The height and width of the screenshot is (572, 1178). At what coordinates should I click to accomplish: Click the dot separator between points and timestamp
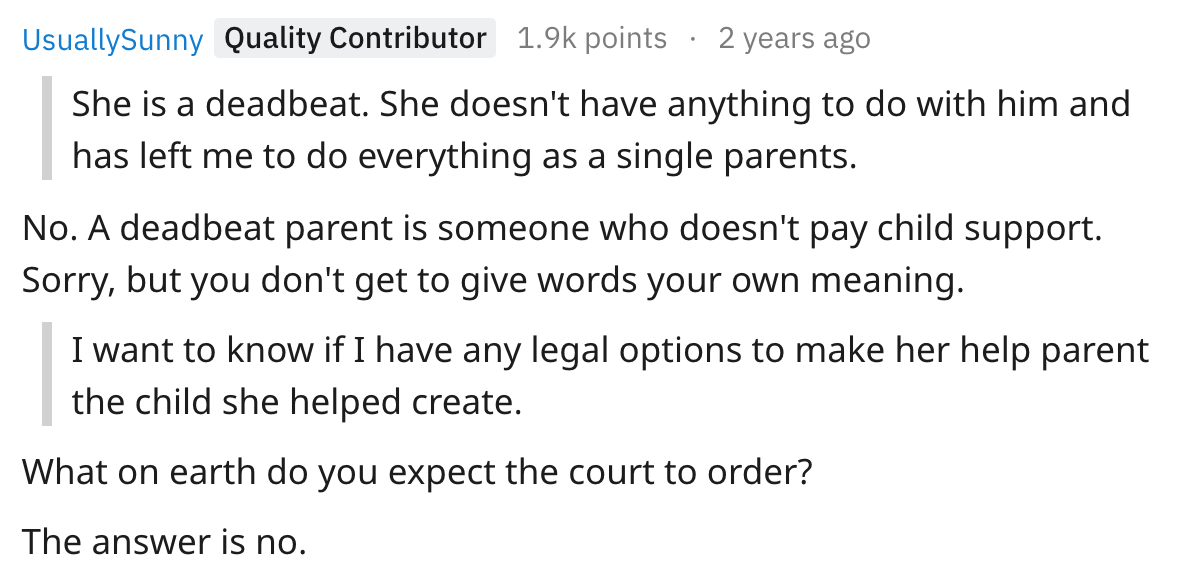[x=693, y=38]
